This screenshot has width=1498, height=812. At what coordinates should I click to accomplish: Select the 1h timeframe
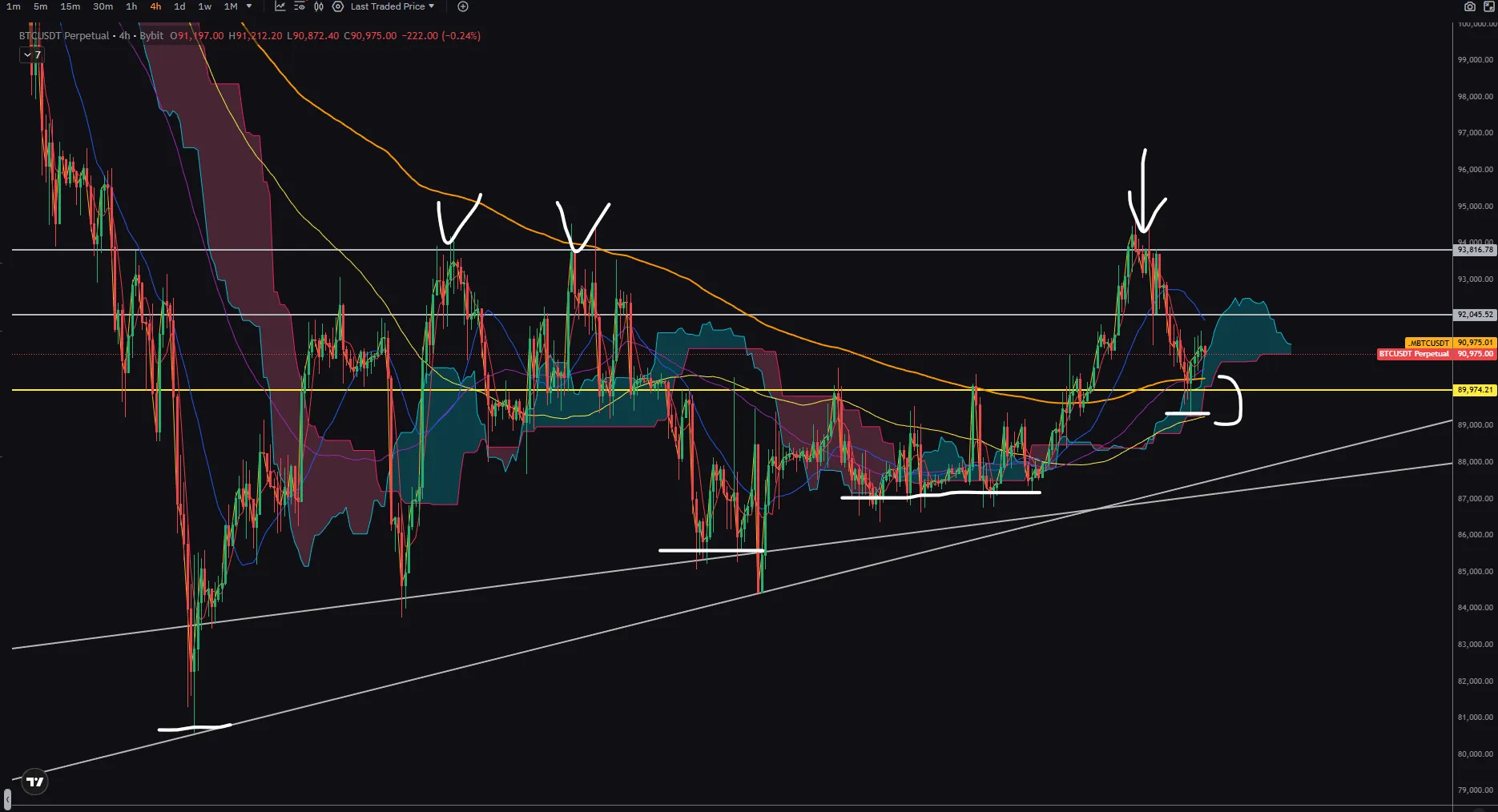click(131, 6)
